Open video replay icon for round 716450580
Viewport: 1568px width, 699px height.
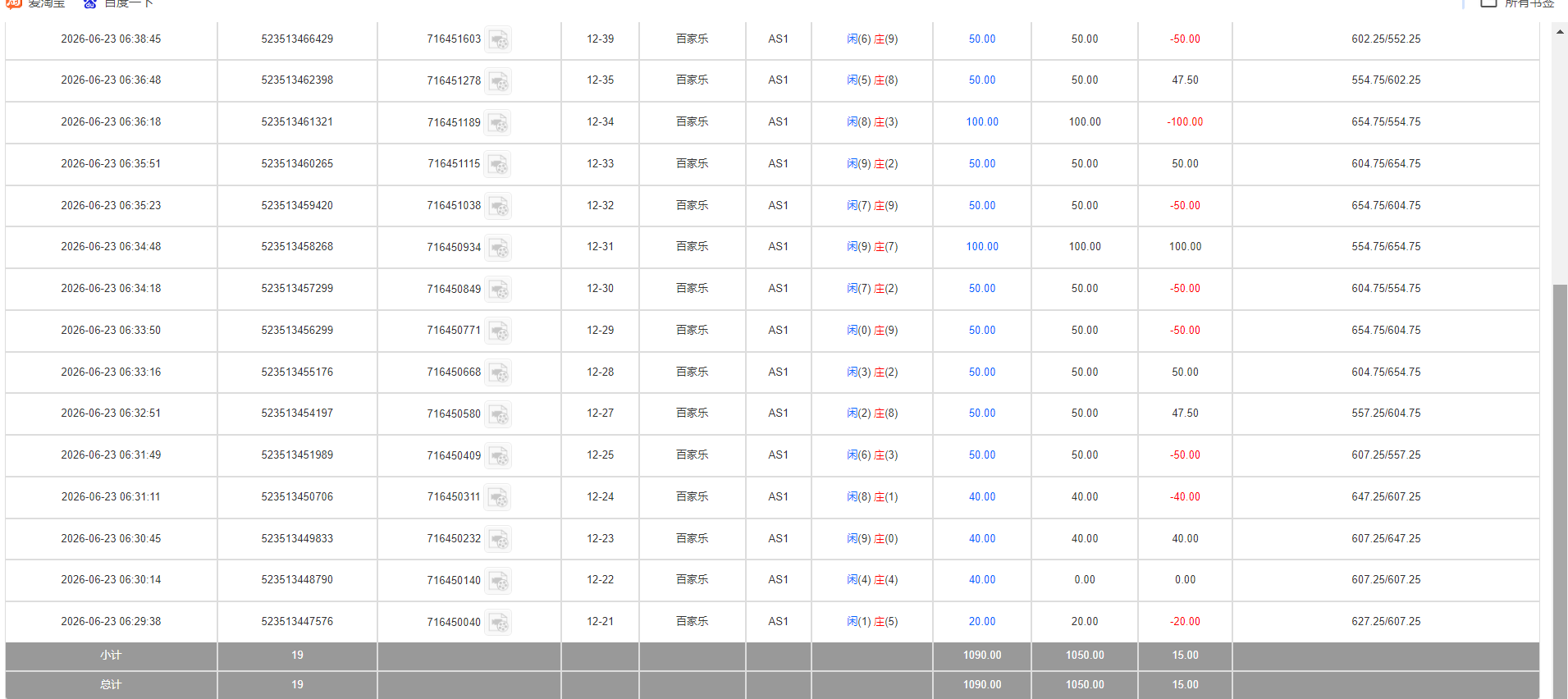(x=498, y=413)
